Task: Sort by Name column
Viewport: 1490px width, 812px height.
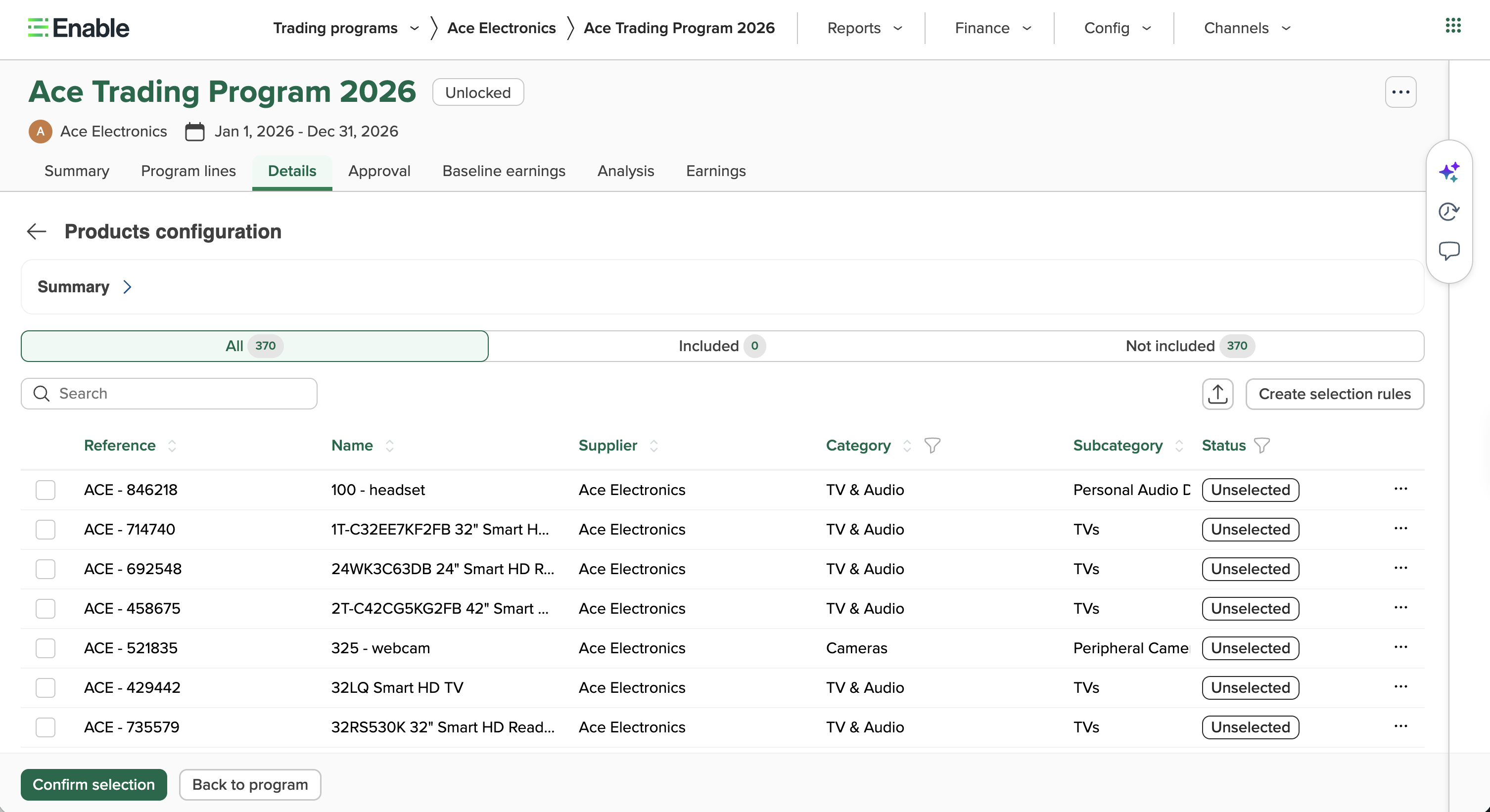Action: click(x=389, y=446)
